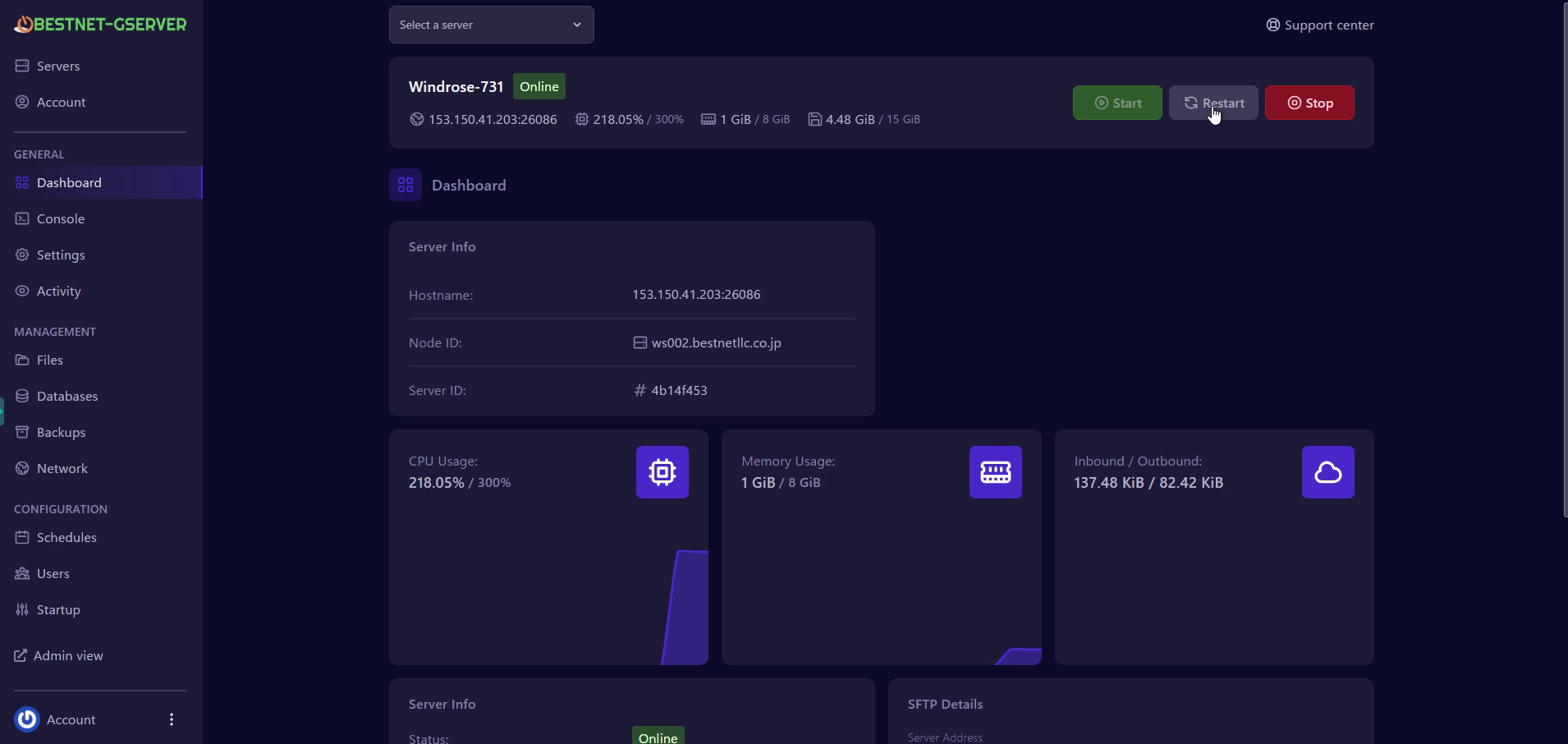Navigate to Backups in sidebar
The width and height of the screenshot is (1568, 744).
[x=61, y=433]
